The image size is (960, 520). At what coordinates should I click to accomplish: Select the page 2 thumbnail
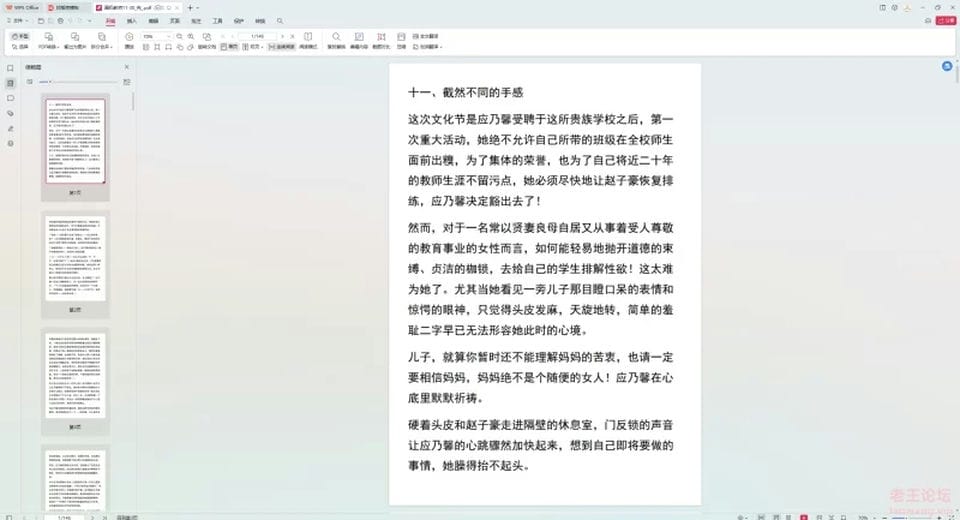[75, 258]
